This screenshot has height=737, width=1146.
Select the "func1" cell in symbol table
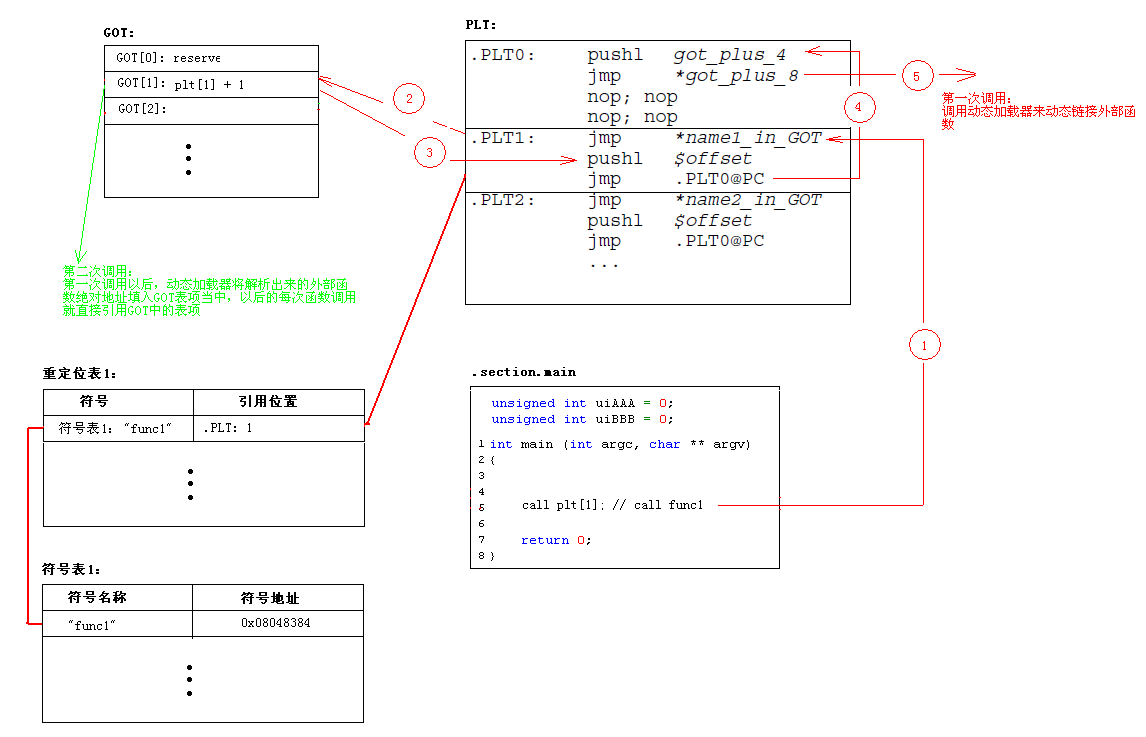coord(118,624)
